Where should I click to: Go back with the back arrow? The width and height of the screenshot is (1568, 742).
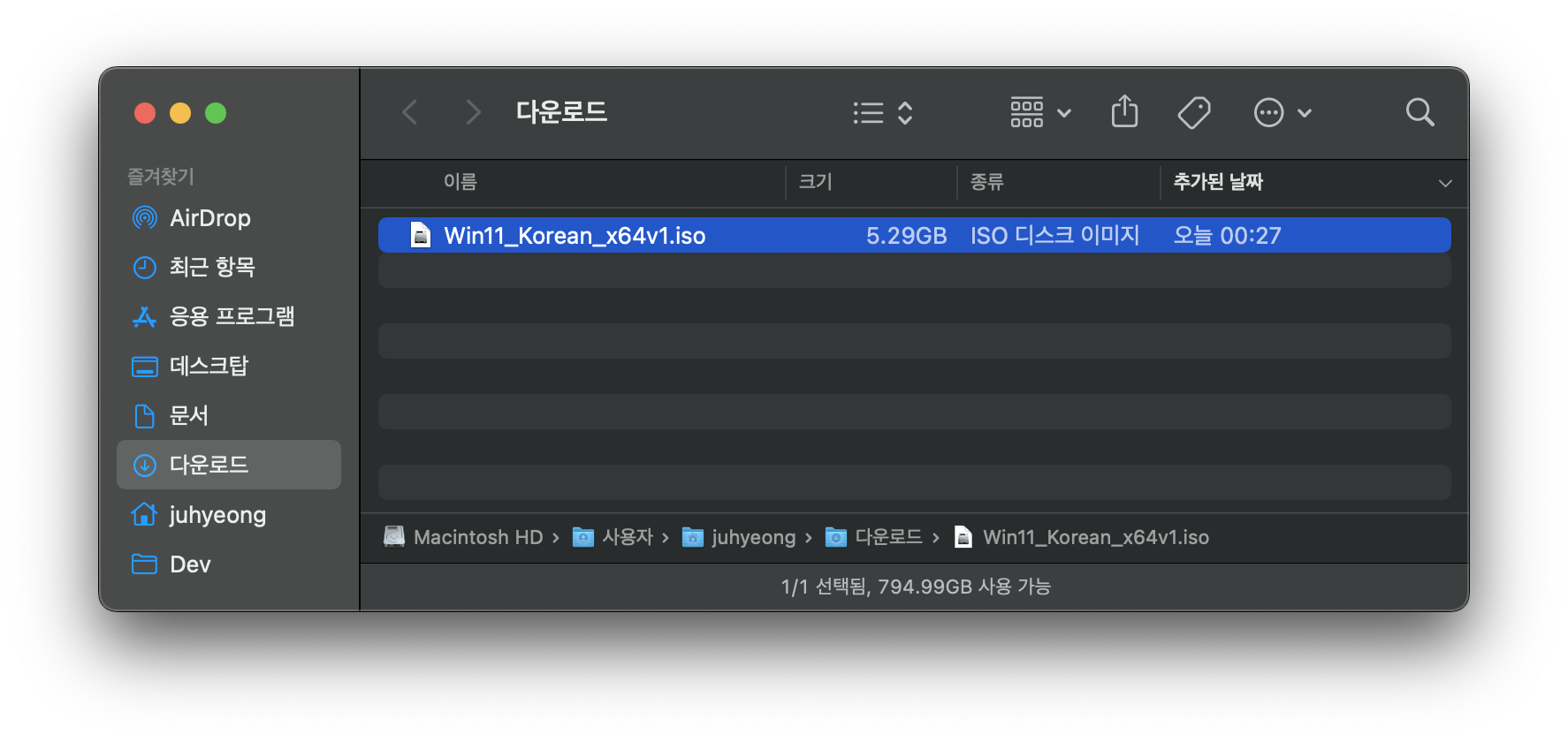click(410, 112)
